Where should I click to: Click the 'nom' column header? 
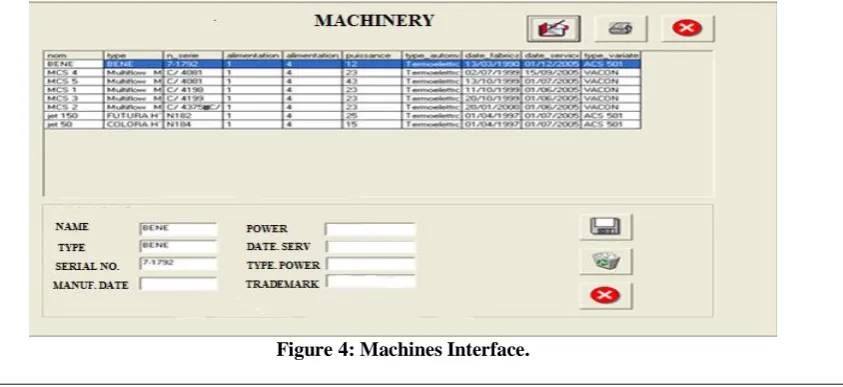(74, 55)
